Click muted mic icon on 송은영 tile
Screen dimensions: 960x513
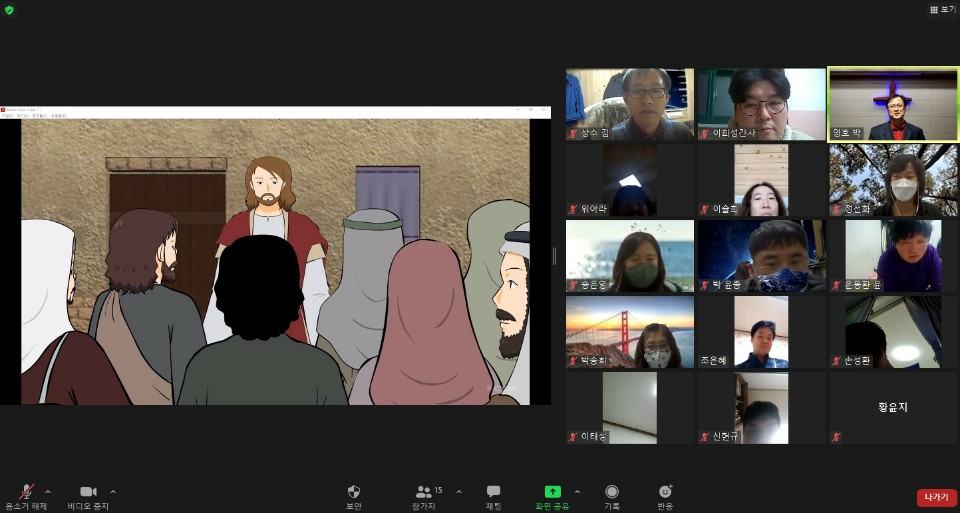click(573, 285)
